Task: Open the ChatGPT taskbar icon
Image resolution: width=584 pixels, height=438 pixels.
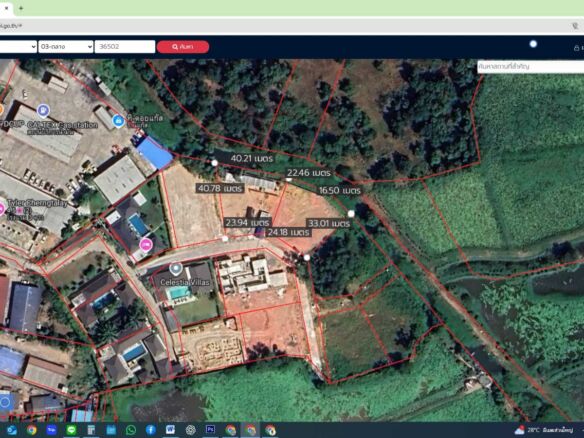Action: tap(191, 430)
